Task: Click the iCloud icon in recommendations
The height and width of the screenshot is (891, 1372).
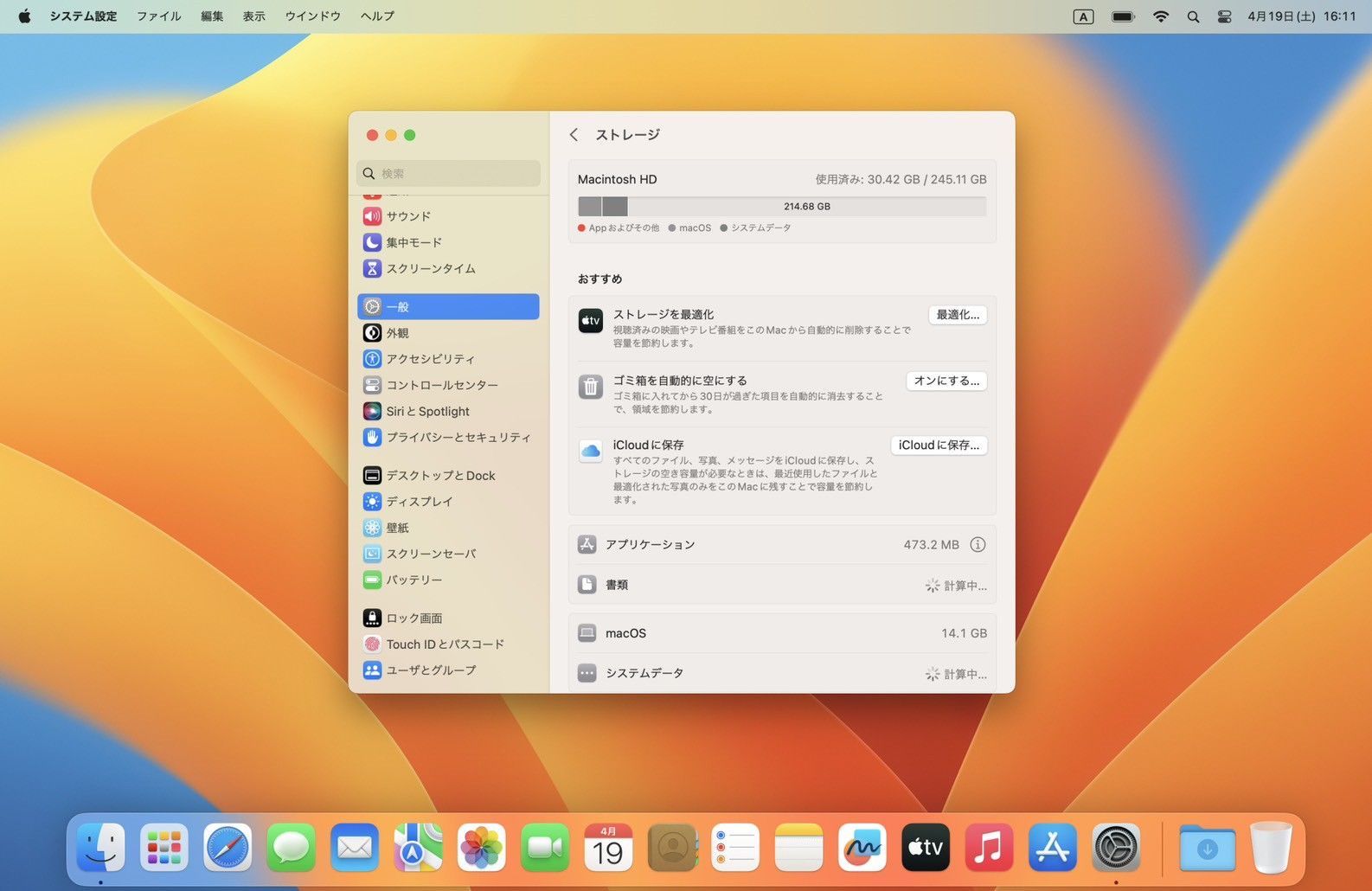Action: (590, 451)
